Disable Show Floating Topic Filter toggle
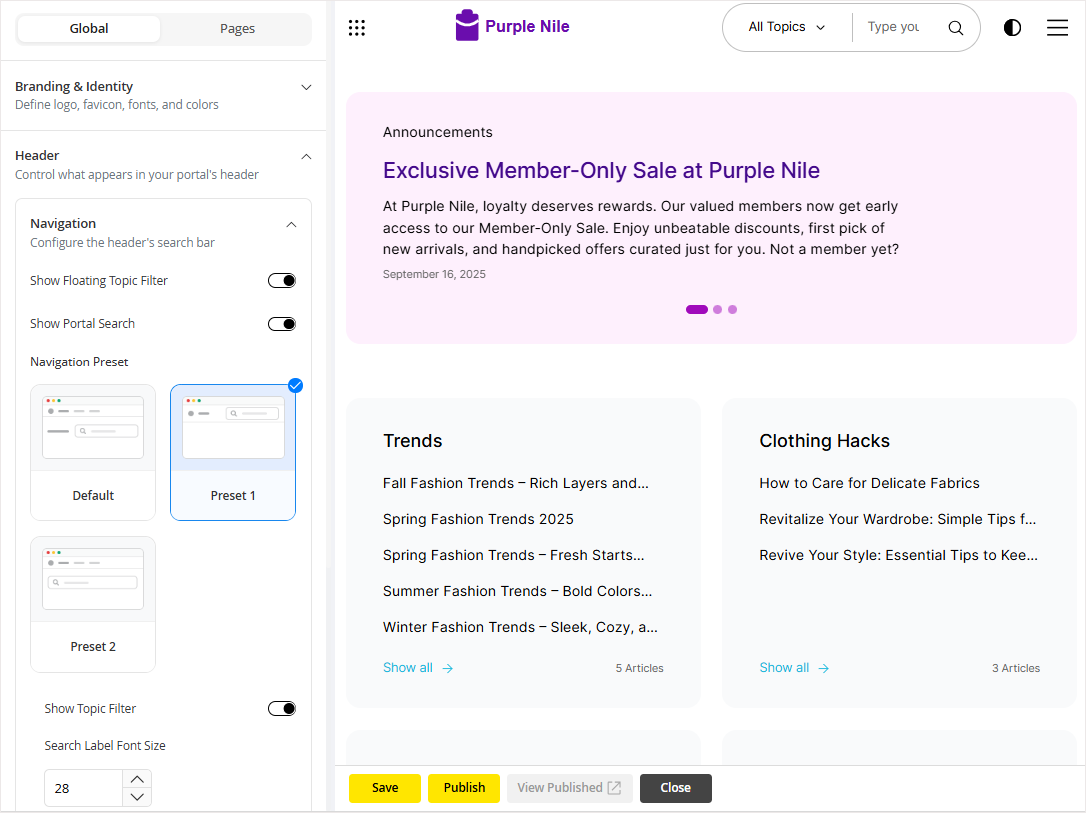 (282, 281)
